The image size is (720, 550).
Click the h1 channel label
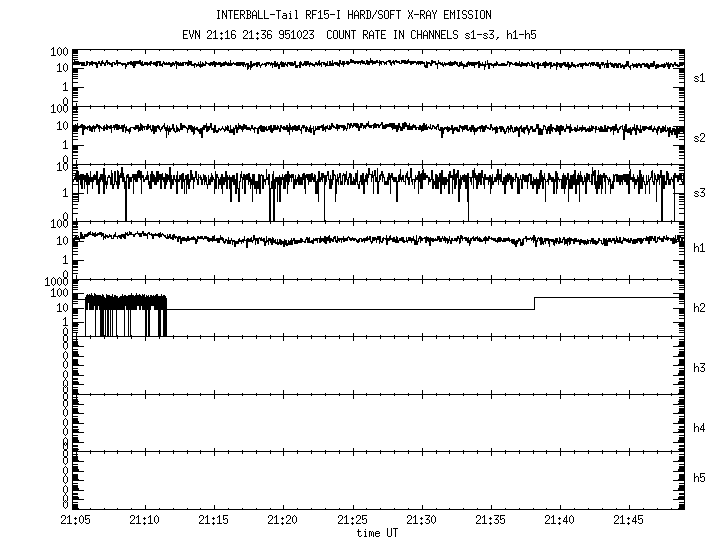[x=700, y=248]
